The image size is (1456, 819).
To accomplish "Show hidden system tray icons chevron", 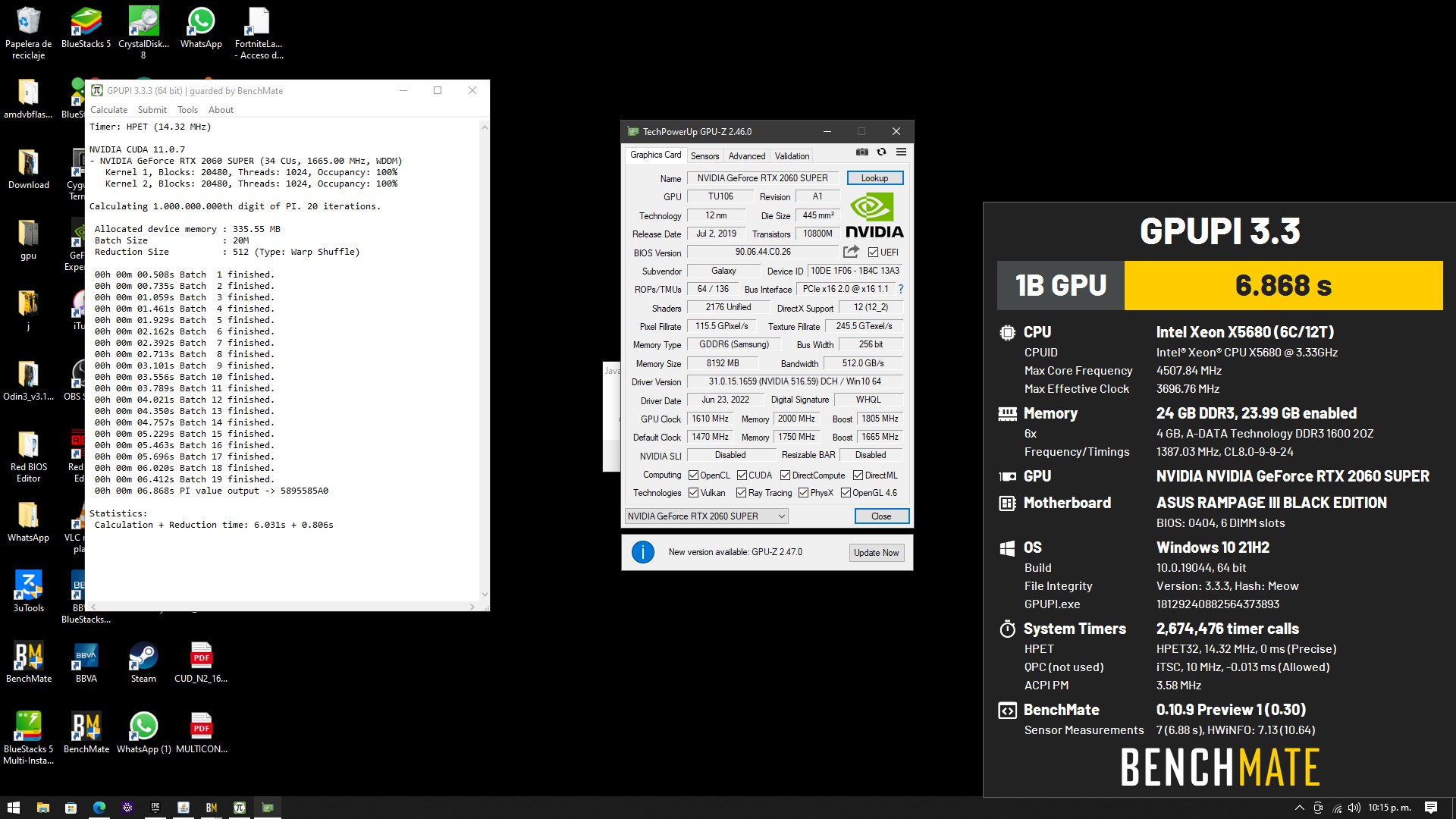I will click(x=1299, y=808).
